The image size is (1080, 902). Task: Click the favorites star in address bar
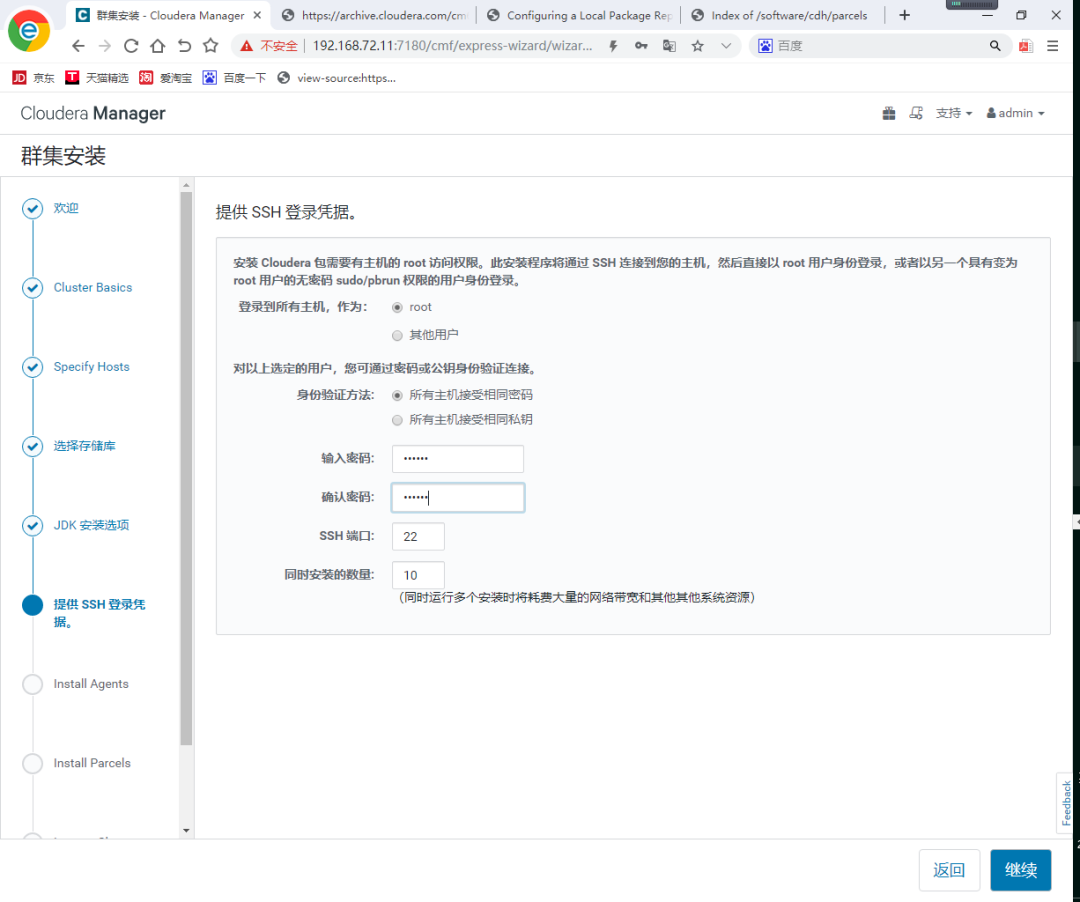698,46
